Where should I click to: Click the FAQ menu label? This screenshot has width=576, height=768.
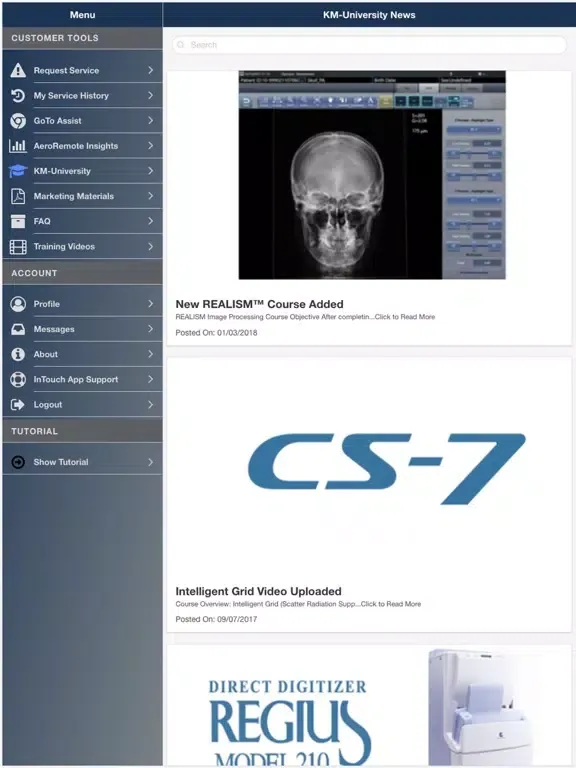tap(42, 221)
